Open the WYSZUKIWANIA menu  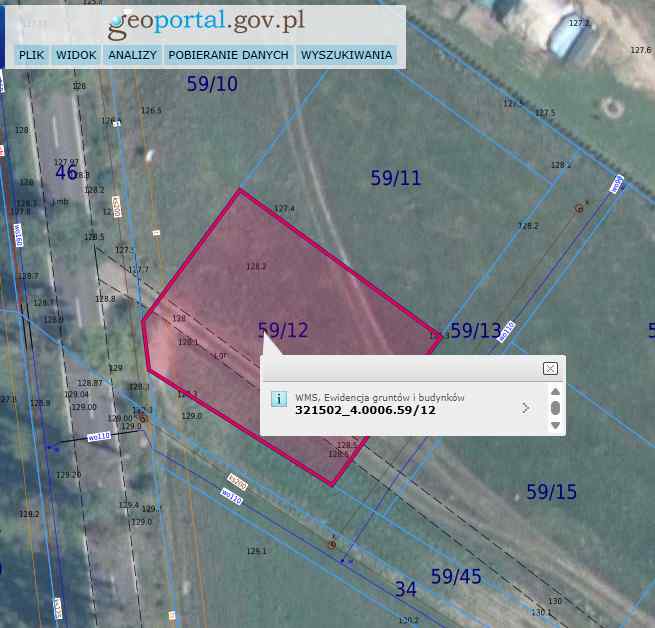pyautogui.click(x=346, y=55)
